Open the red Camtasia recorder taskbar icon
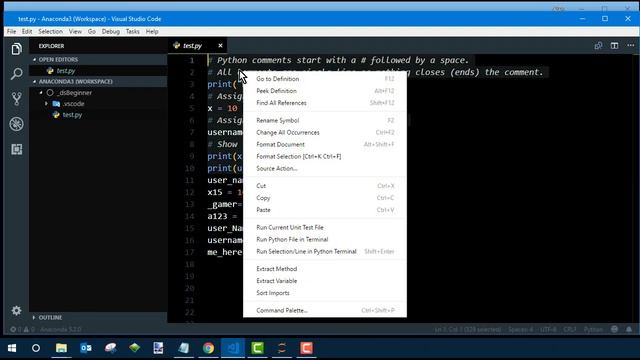This screenshot has height=360, width=640. (307, 348)
